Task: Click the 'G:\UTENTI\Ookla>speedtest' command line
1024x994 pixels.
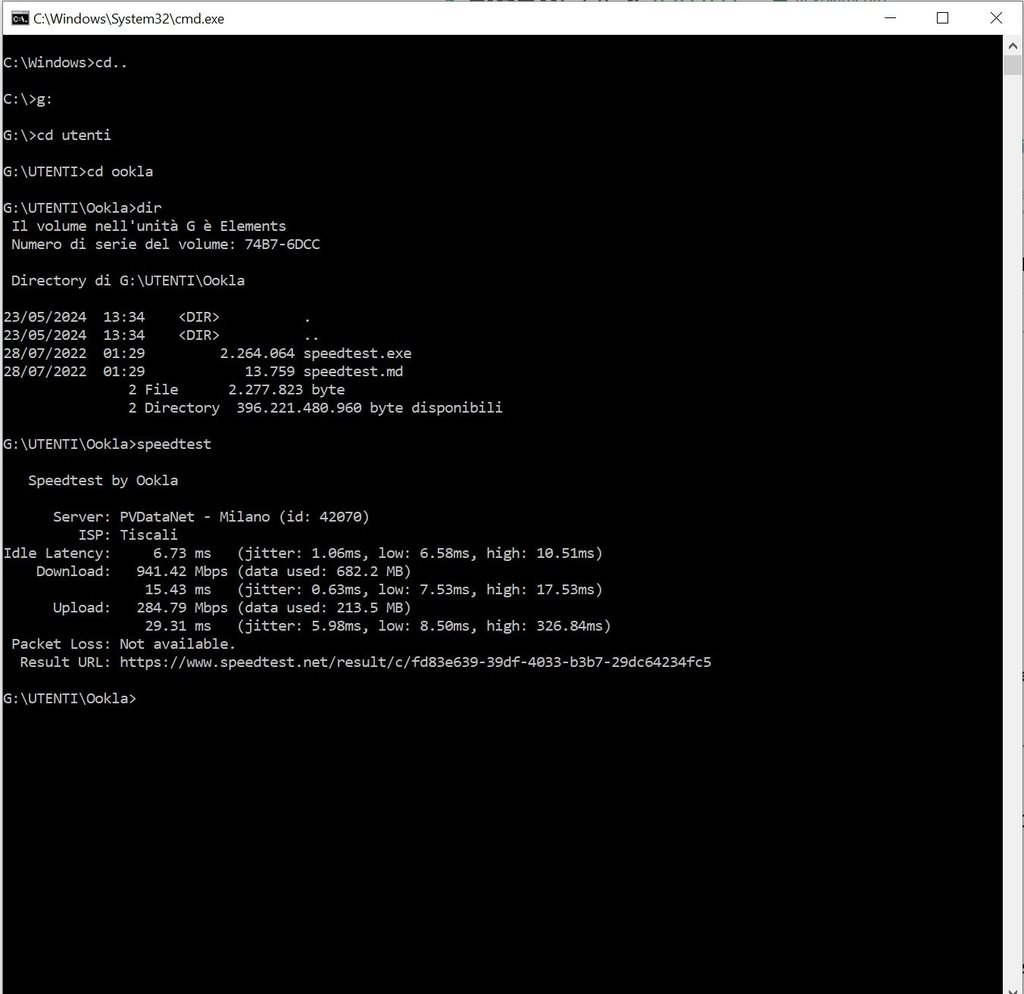Action: click(107, 444)
